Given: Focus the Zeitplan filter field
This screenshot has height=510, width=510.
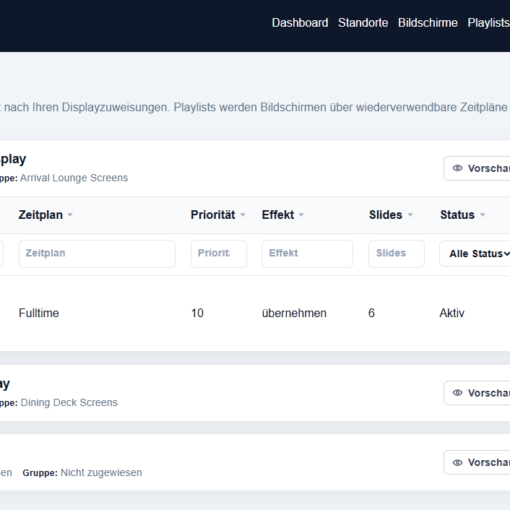Looking at the screenshot, I should pyautogui.click(x=97, y=254).
